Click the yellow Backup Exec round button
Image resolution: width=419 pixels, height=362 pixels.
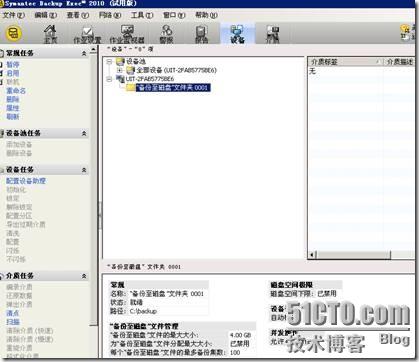tap(13, 33)
